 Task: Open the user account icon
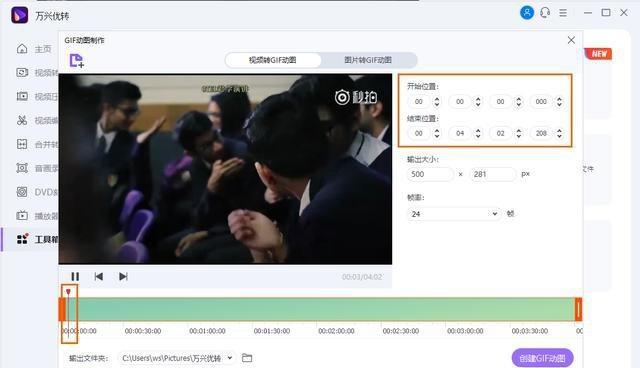click(527, 13)
